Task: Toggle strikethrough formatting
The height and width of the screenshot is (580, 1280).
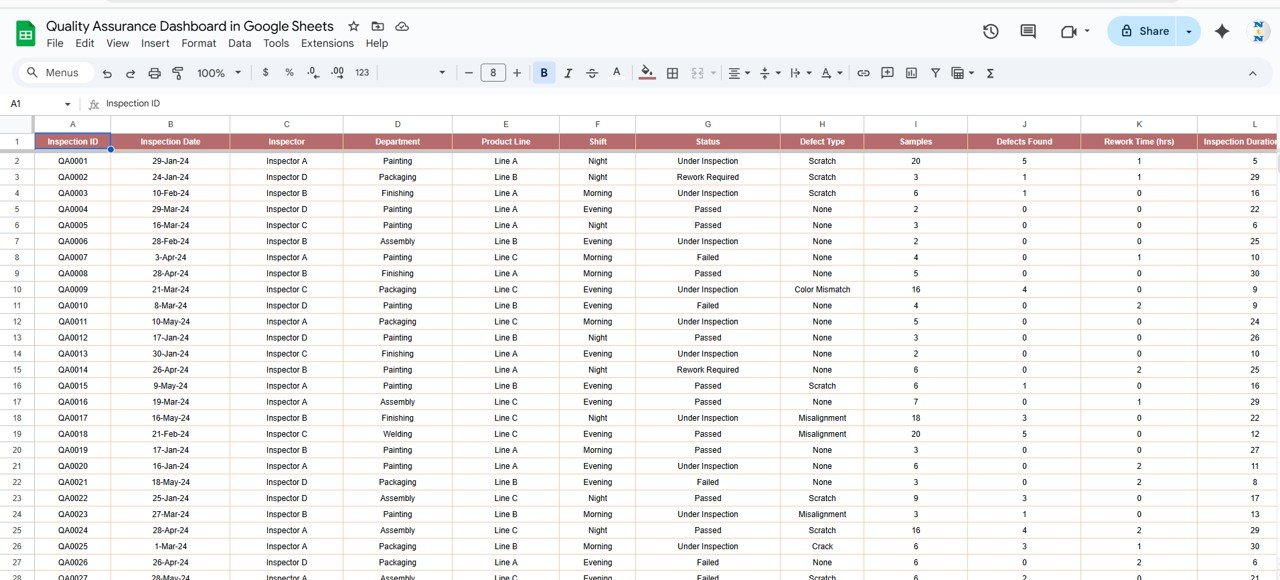Action: [592, 73]
